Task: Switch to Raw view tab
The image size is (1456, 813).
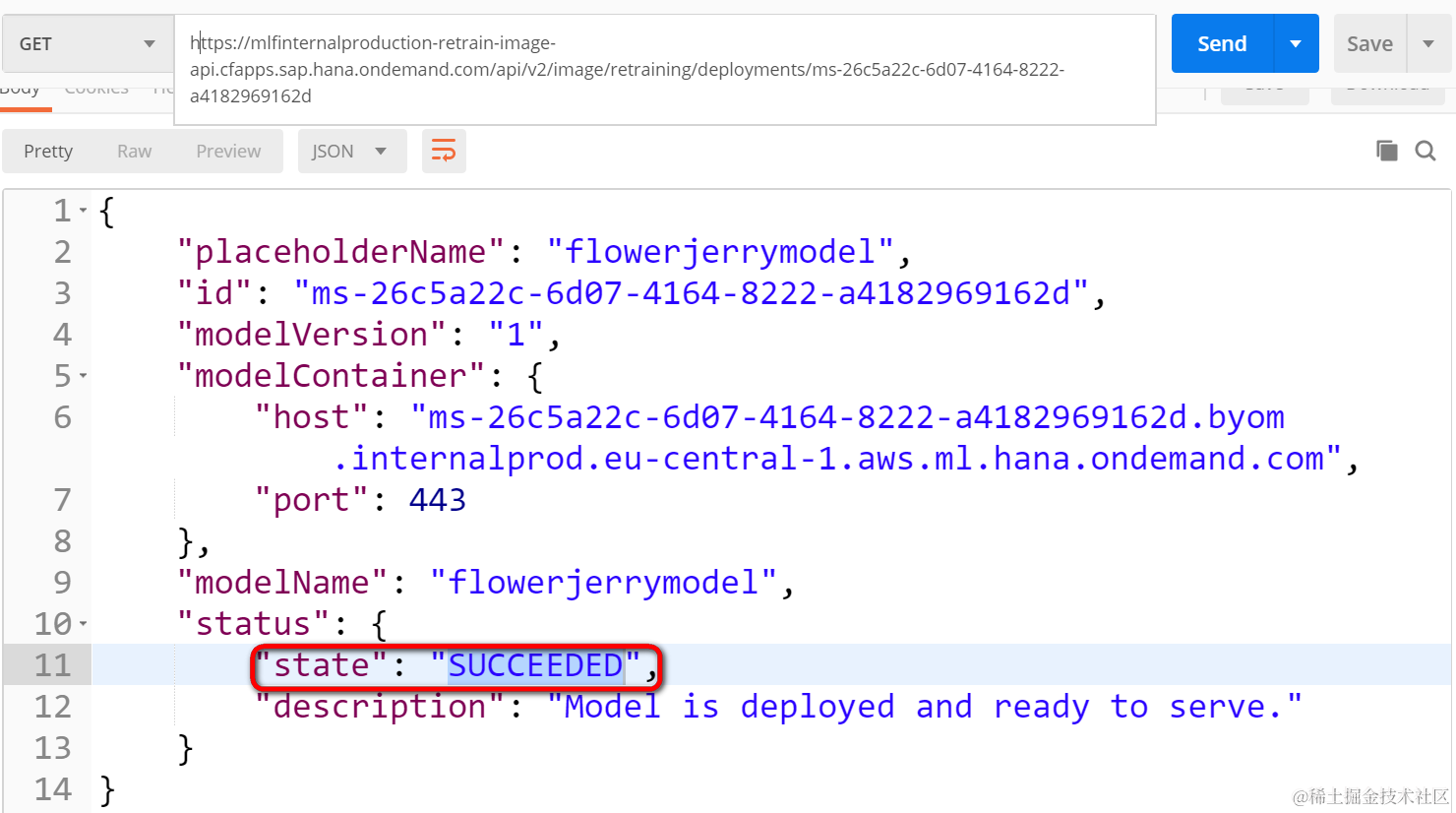Action: coord(135,151)
